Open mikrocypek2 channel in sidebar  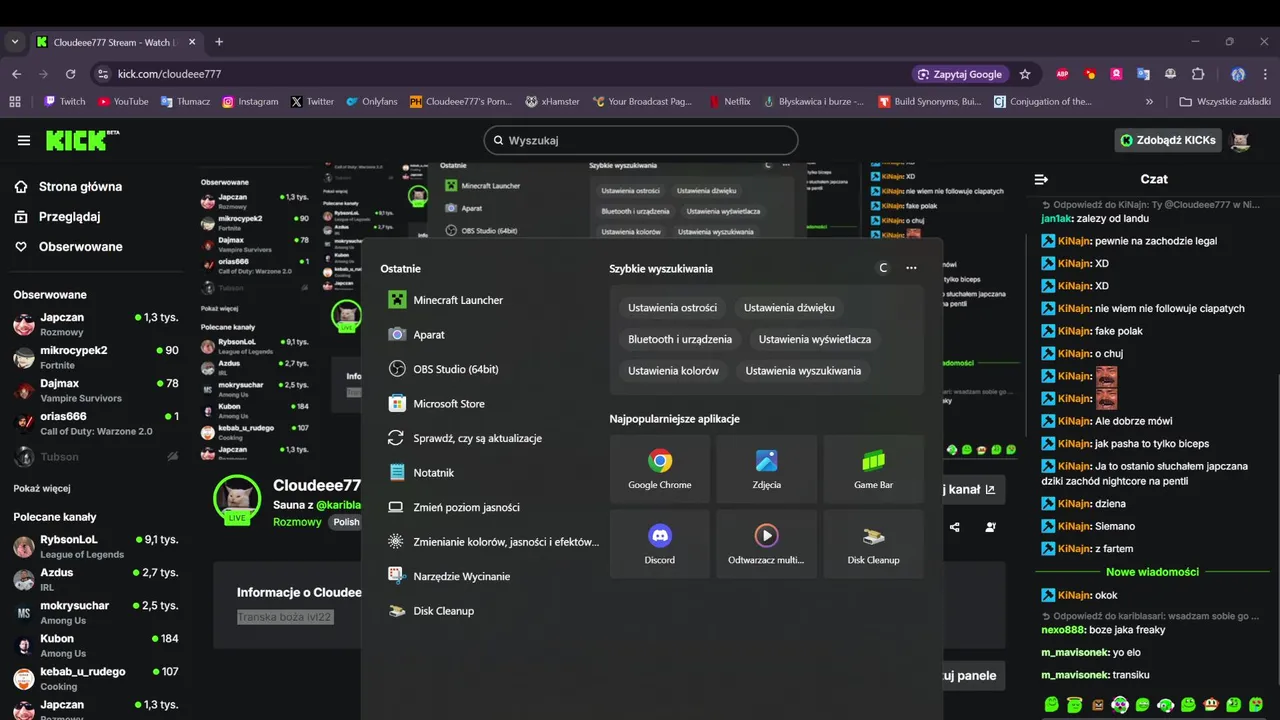96,357
